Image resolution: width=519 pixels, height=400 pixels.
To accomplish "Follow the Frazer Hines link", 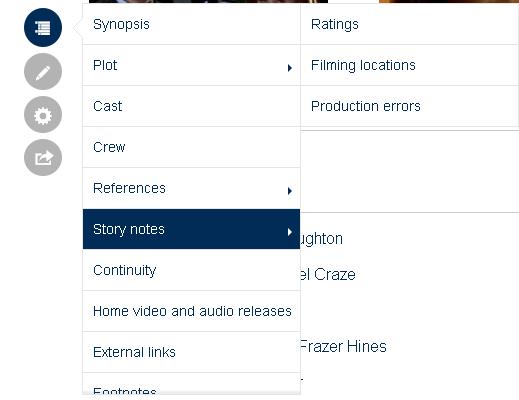I will click(x=343, y=346).
